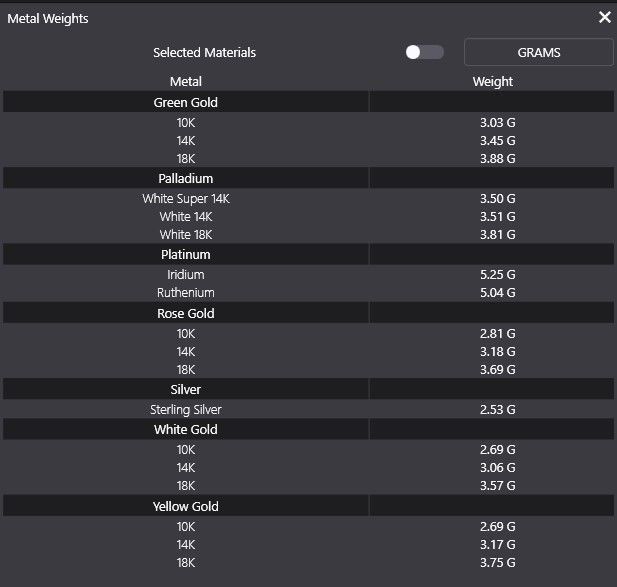Select the Sterling Silver row
617x587 pixels.
(x=186, y=409)
